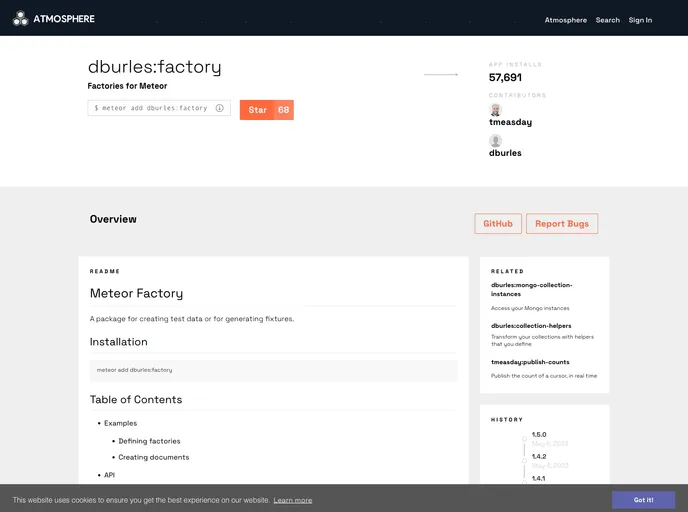
Task: Open contributor dburles profile link
Action: pyautogui.click(x=505, y=153)
